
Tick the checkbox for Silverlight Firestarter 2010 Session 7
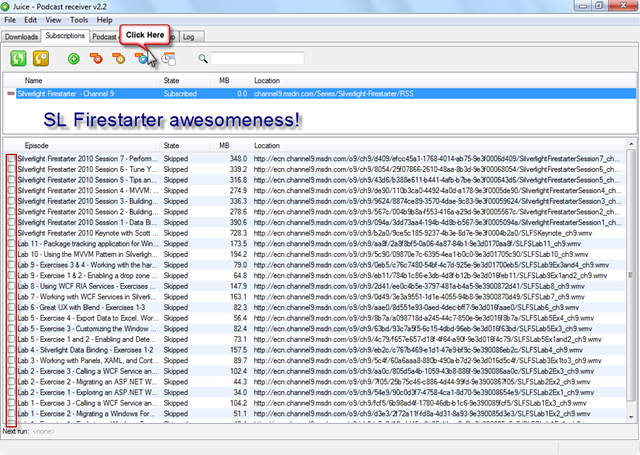(11, 158)
